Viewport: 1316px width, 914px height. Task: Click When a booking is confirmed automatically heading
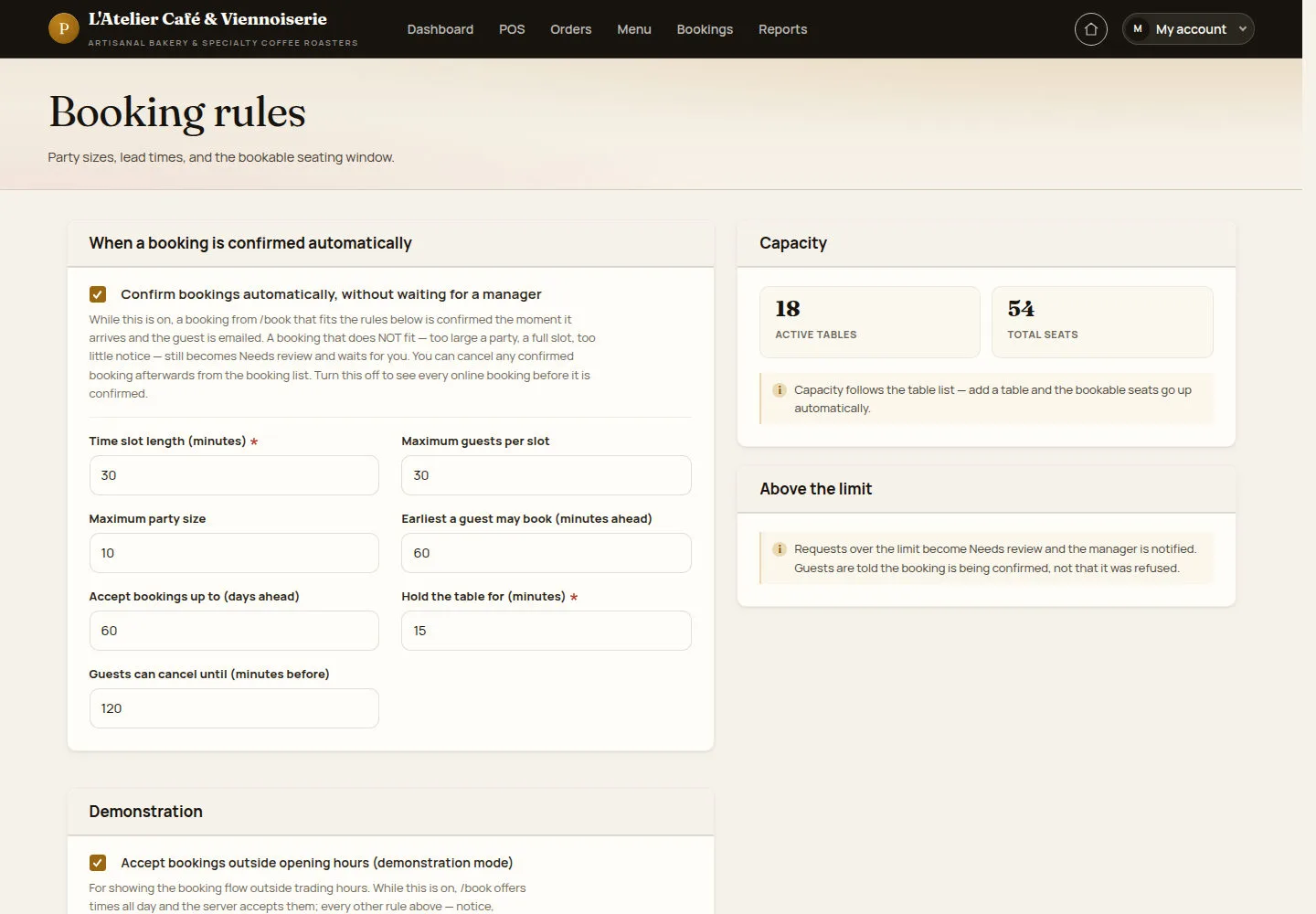pos(250,243)
